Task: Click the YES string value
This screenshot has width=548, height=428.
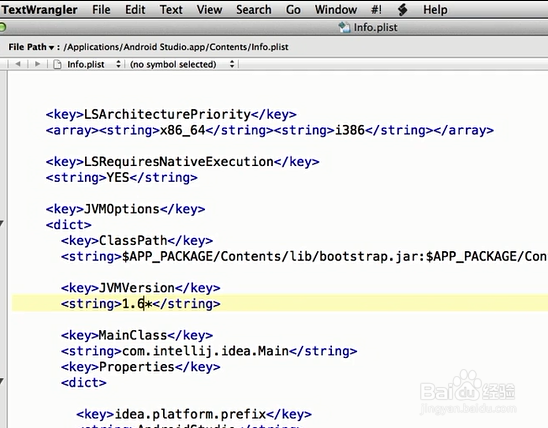Action: pos(118,177)
